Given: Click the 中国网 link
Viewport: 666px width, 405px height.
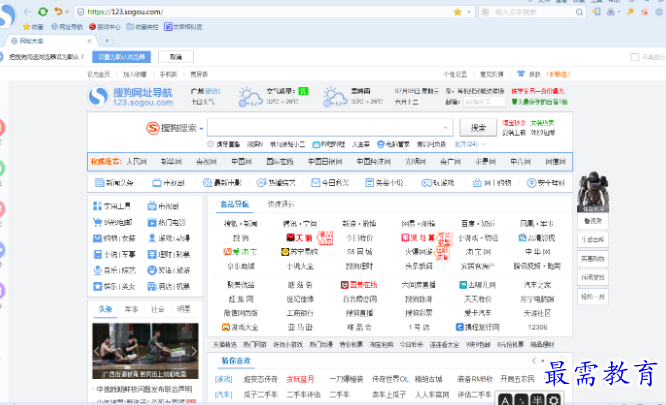Looking at the screenshot, I should tap(242, 162).
